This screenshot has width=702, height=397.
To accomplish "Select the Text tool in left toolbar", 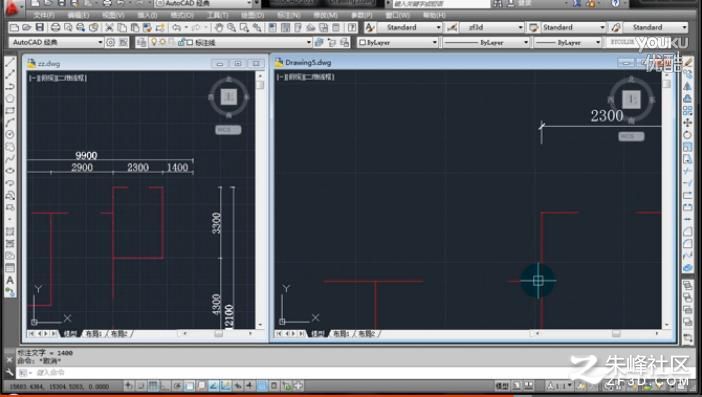I will point(10,281).
